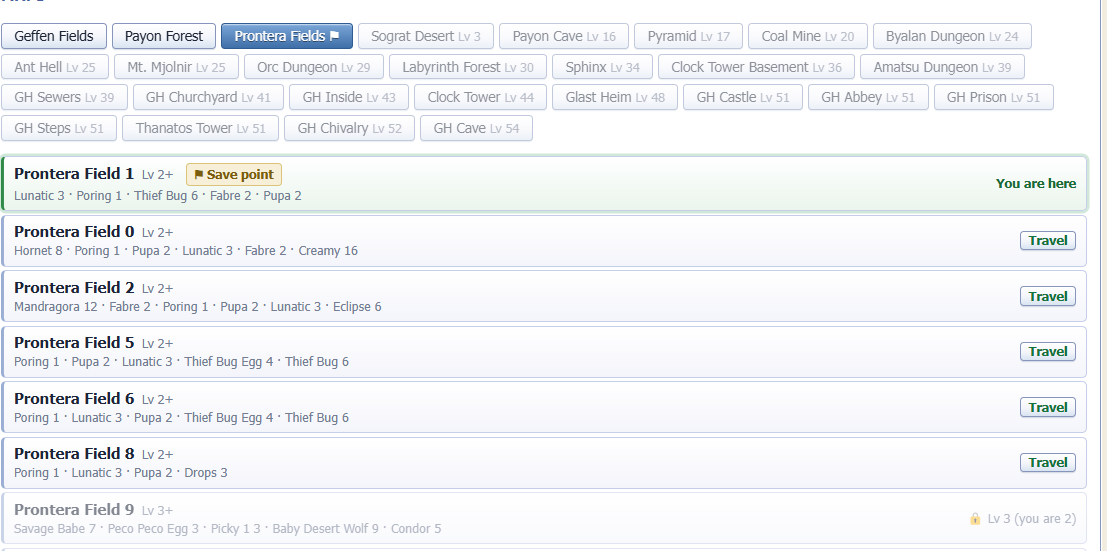Select the GH Chivalry Lv 52 tab

349,129
